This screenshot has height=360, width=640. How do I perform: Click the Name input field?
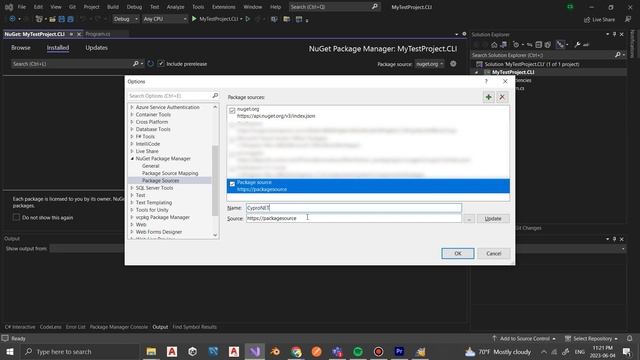tap(353, 208)
